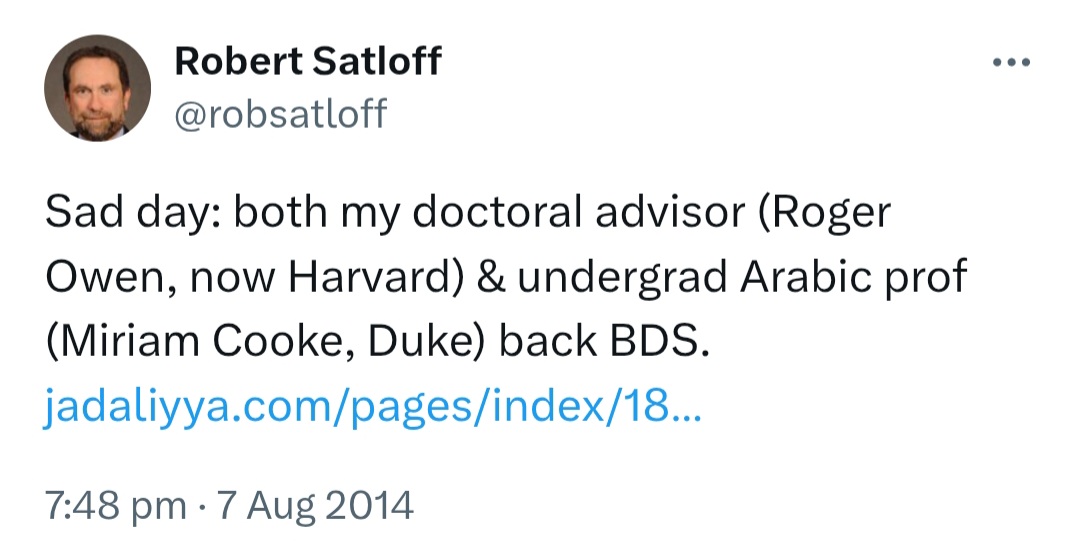Click the phrase "undergrad Arabic prof"
The height and width of the screenshot is (549, 1080).
[x=742, y=279]
